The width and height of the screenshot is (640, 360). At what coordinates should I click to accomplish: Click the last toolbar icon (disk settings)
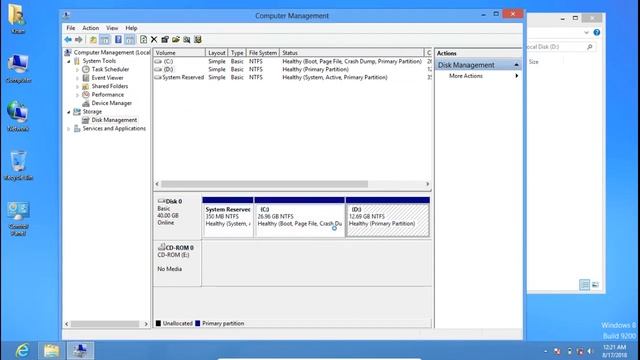[x=198, y=40]
